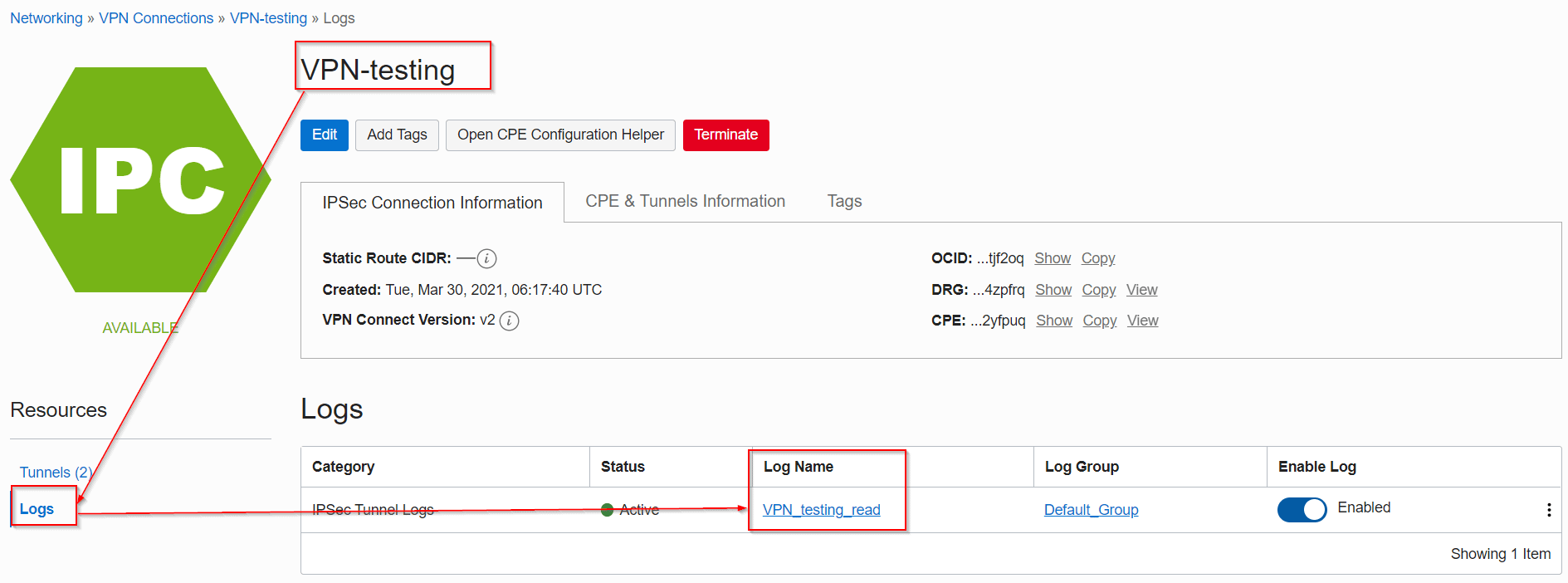The width and height of the screenshot is (1568, 583).
Task: View the CPE details
Action: point(1142,321)
